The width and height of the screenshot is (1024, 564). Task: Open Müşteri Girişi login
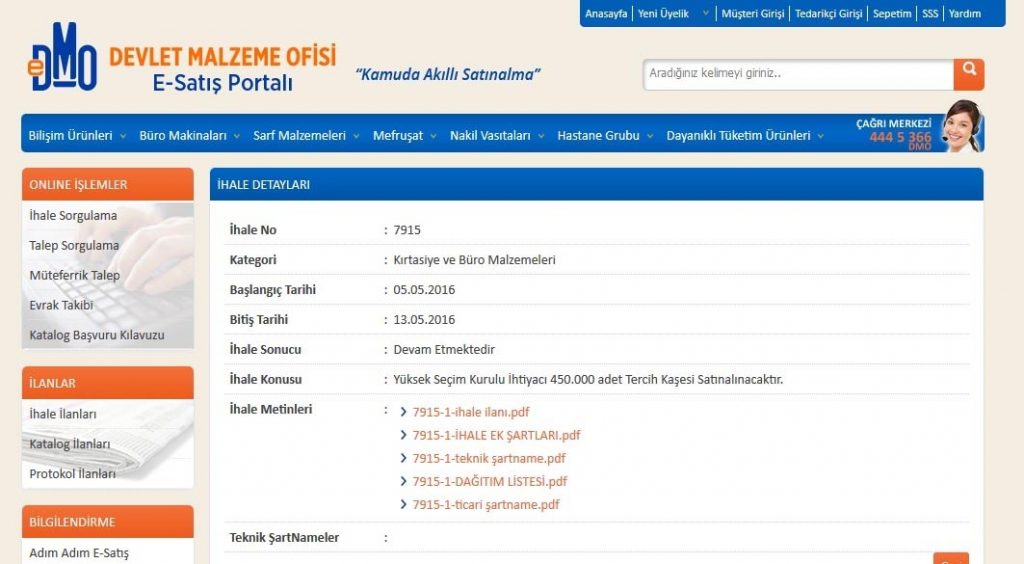pyautogui.click(x=752, y=14)
